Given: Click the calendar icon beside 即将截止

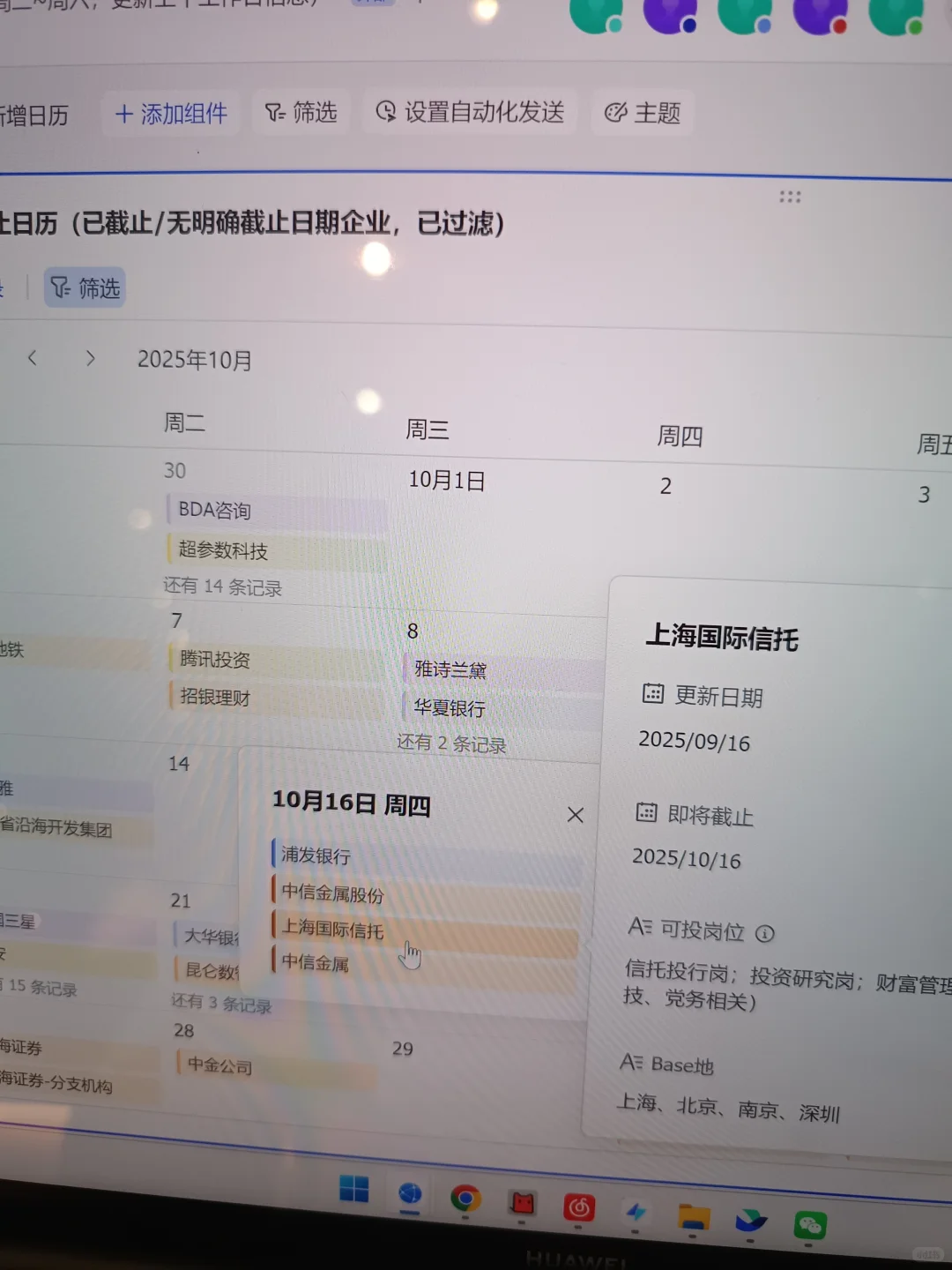Looking at the screenshot, I should point(647,812).
